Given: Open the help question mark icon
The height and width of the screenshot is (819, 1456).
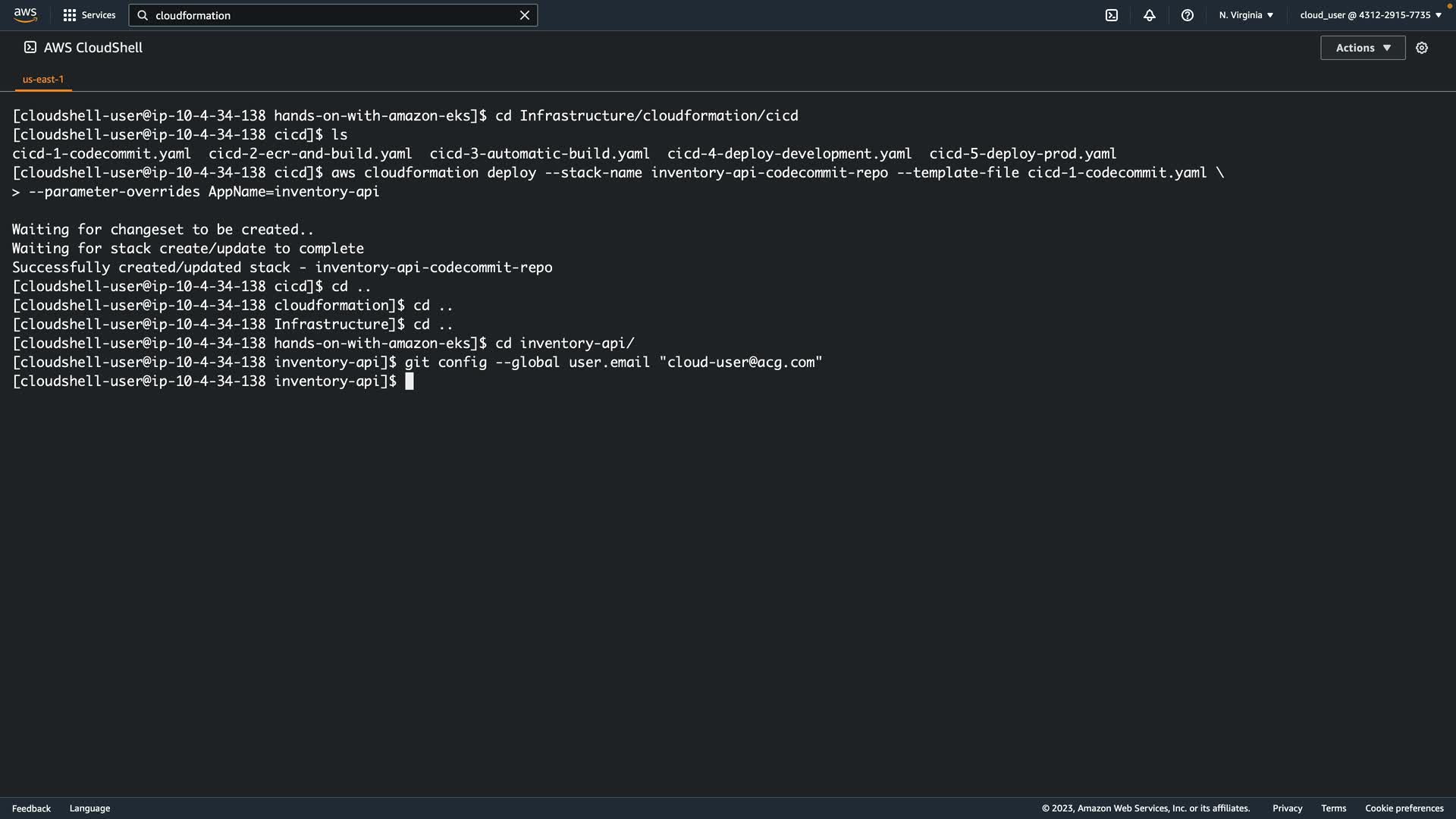Looking at the screenshot, I should point(1188,15).
